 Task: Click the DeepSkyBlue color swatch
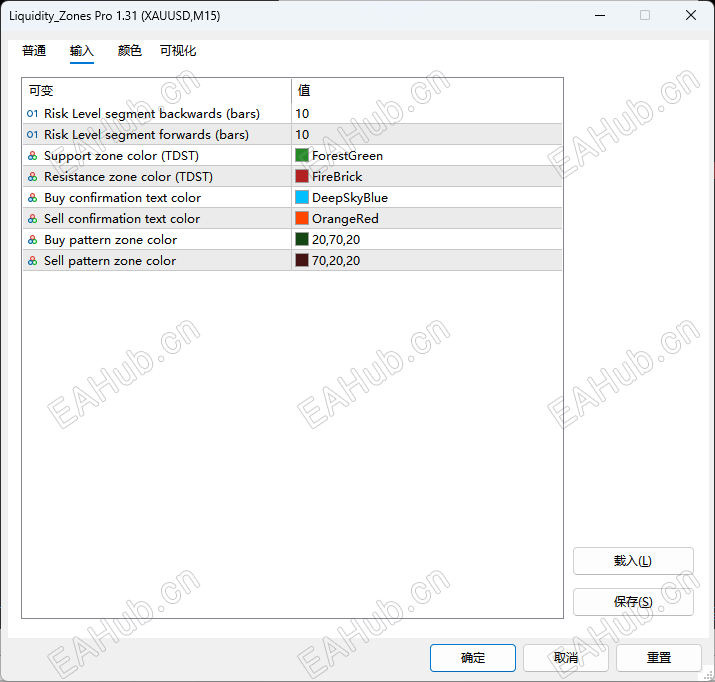point(302,197)
